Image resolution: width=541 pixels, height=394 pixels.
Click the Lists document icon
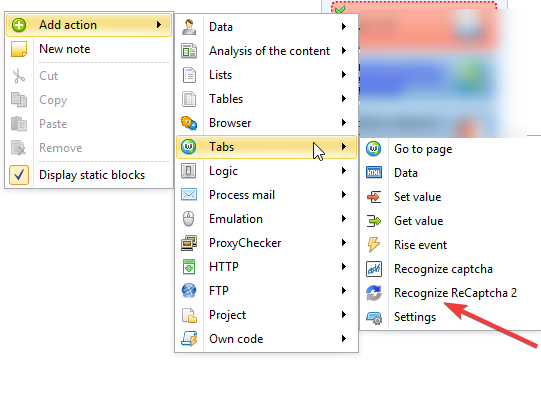point(189,75)
